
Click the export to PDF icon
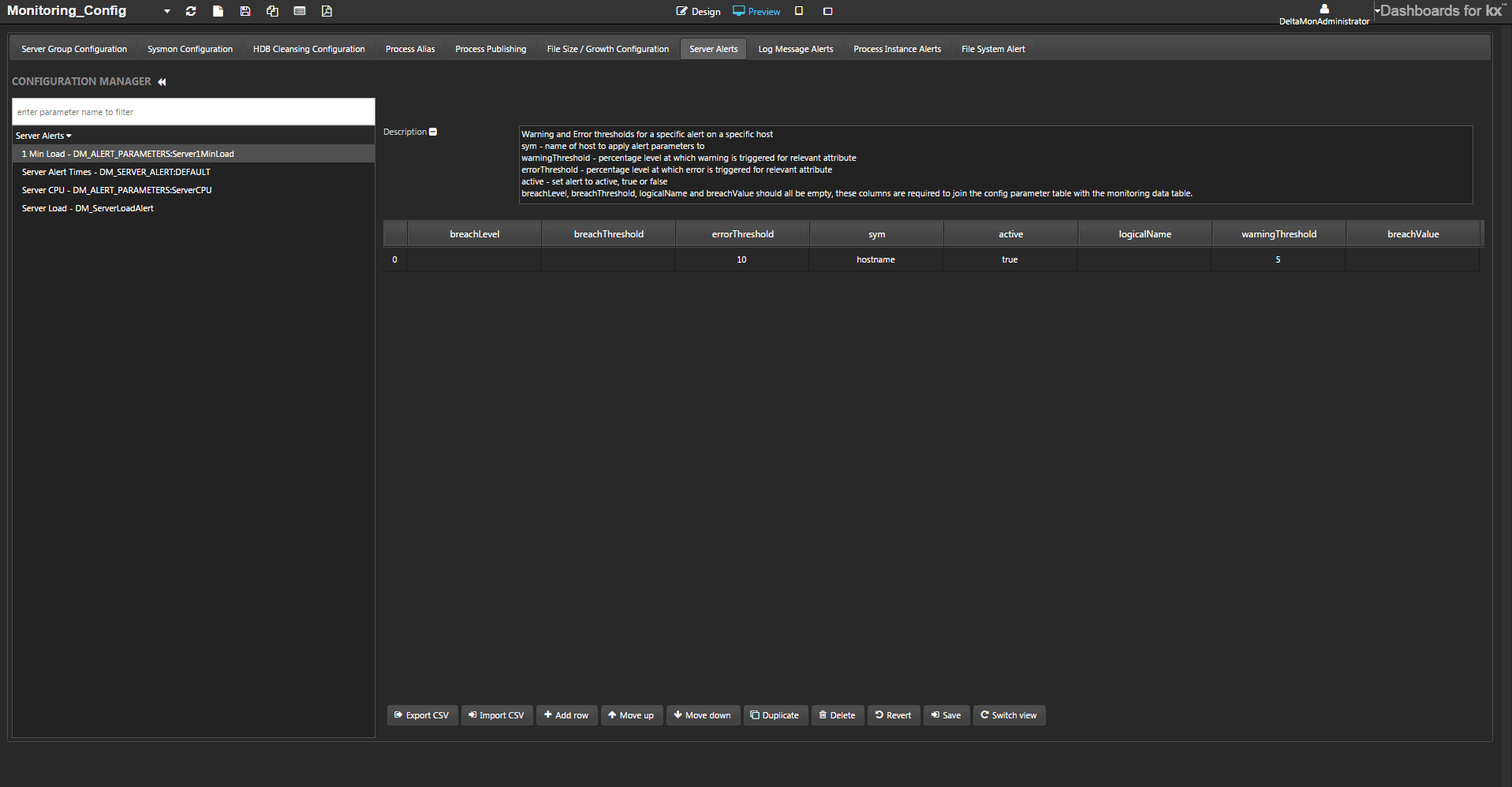click(327, 11)
